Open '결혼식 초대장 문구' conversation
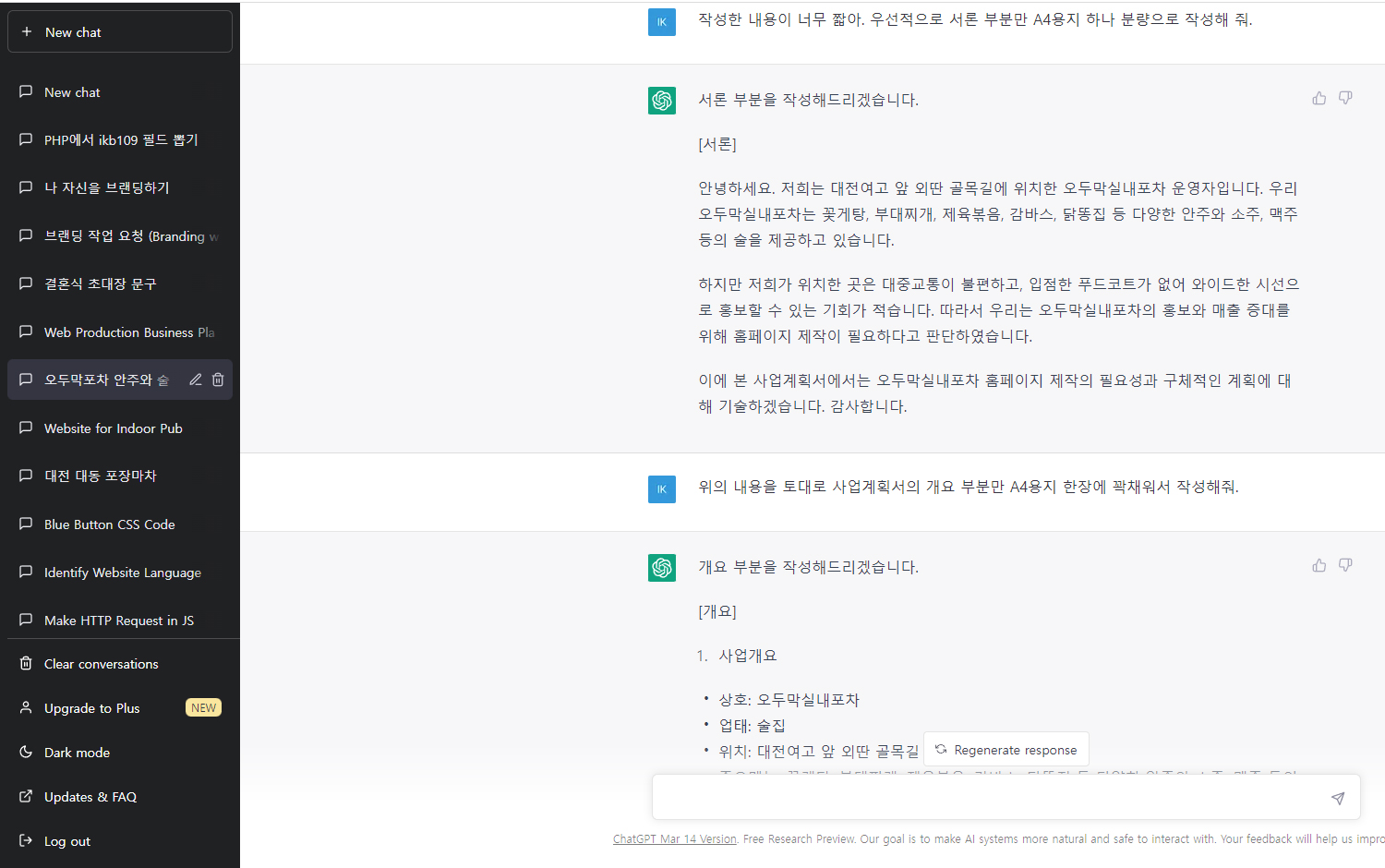The height and width of the screenshot is (868, 1385). (x=100, y=284)
